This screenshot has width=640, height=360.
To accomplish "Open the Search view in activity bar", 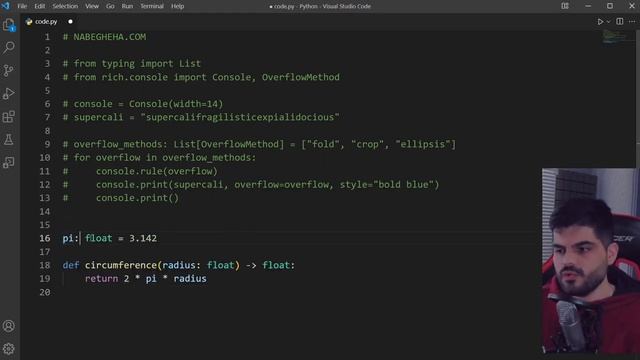I will (9, 47).
